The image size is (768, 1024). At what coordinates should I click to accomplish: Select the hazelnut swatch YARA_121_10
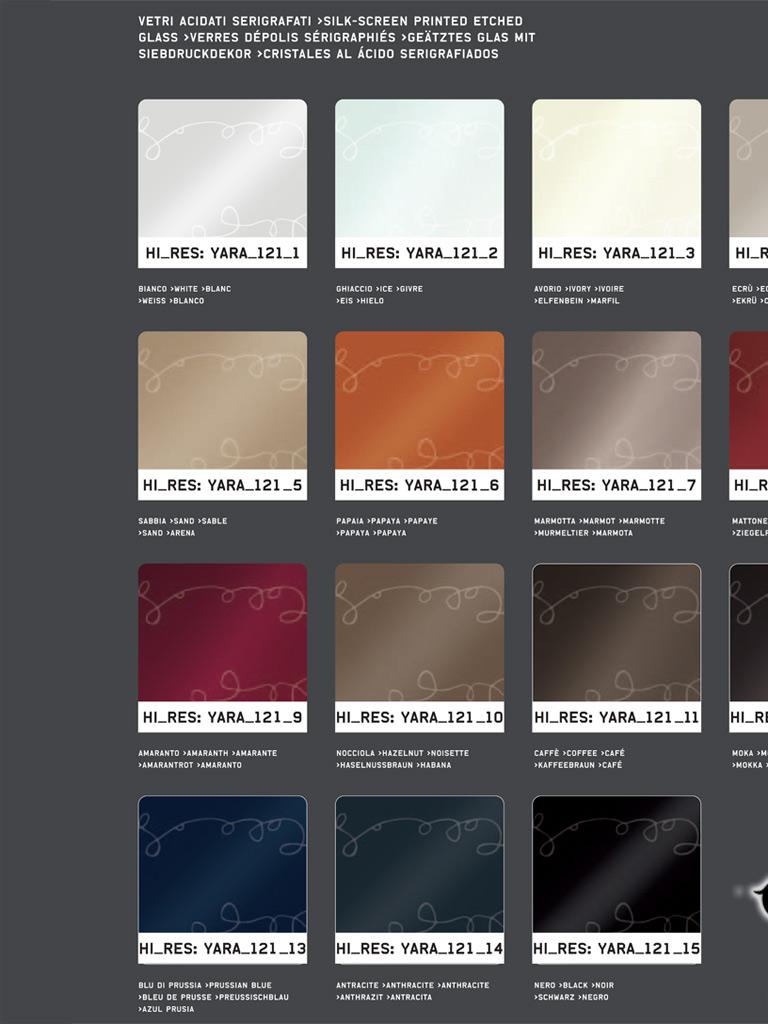(419, 633)
